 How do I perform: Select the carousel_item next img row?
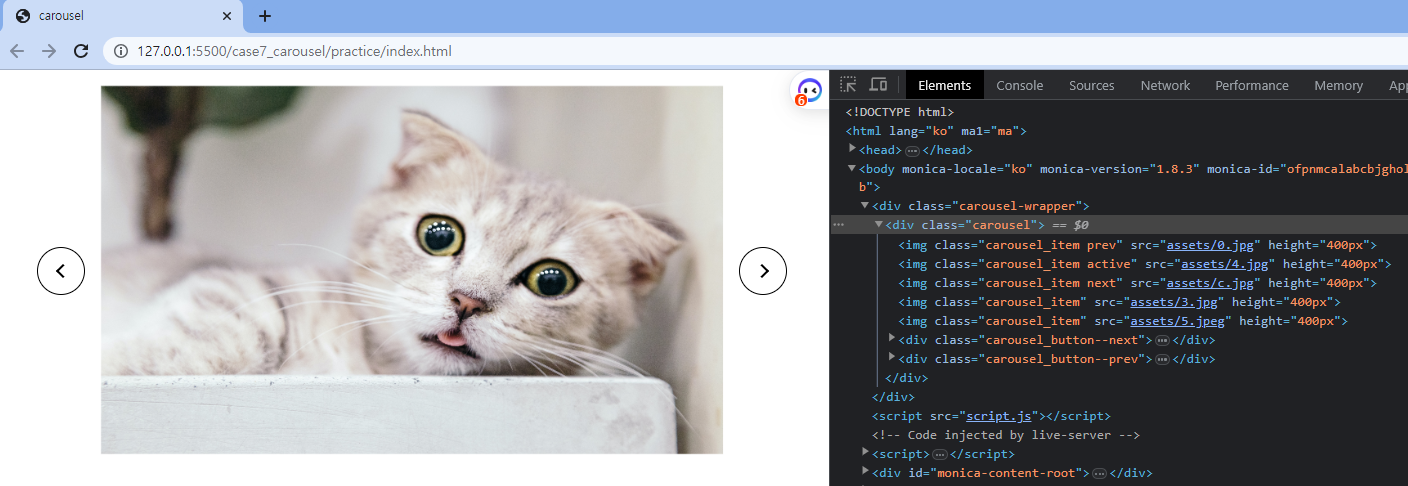[1138, 283]
